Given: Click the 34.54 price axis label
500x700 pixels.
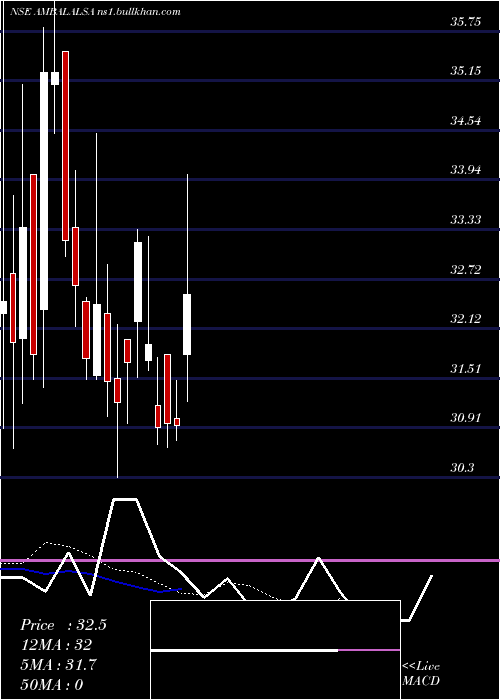Looking at the screenshot, I should (x=466, y=121).
